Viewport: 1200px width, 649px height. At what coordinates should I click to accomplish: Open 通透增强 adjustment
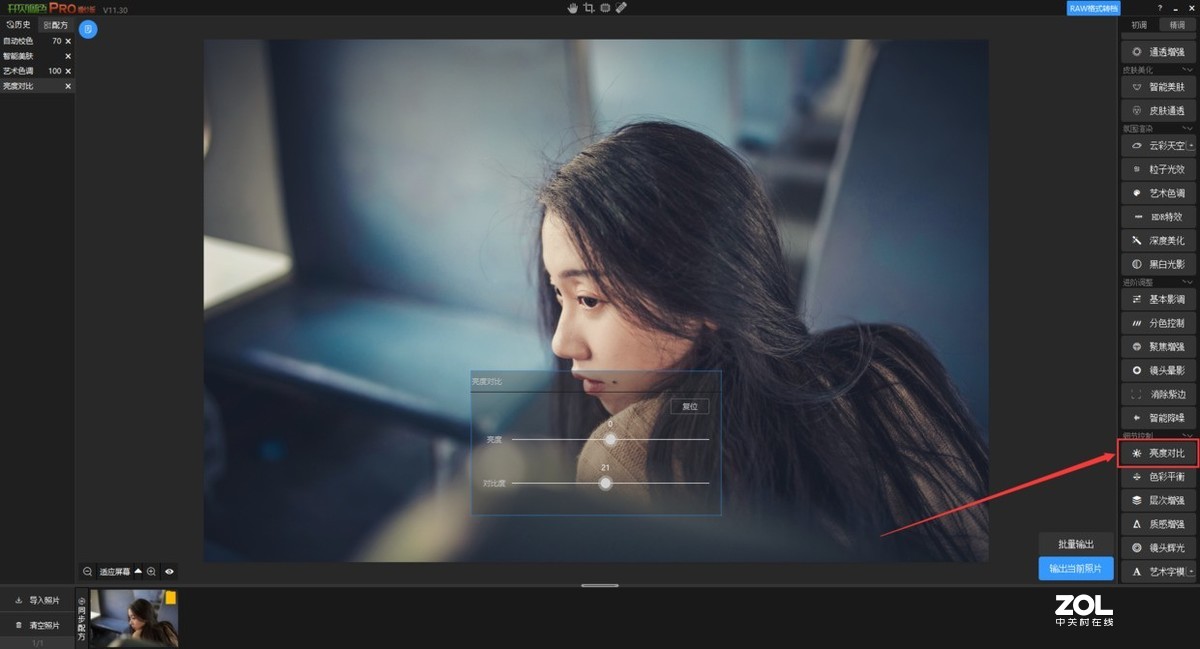1158,52
